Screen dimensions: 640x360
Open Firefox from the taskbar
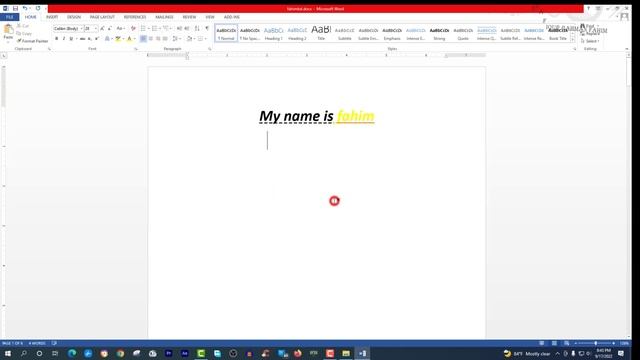pyautogui.click(x=298, y=353)
